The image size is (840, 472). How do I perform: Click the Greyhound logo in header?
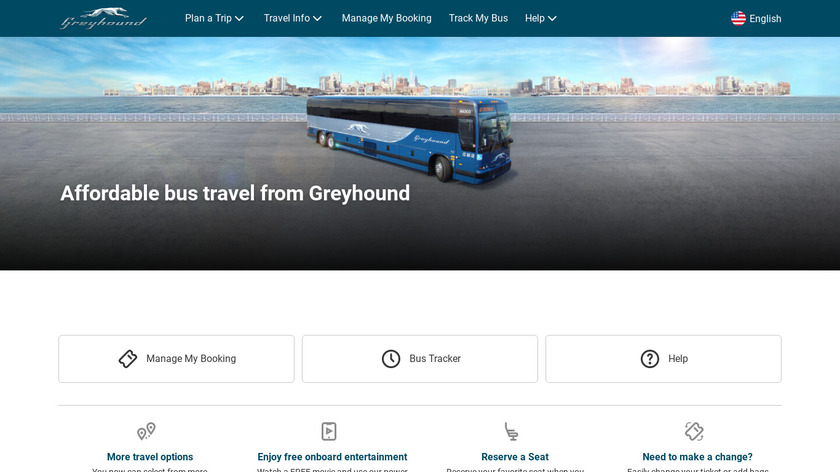(103, 18)
